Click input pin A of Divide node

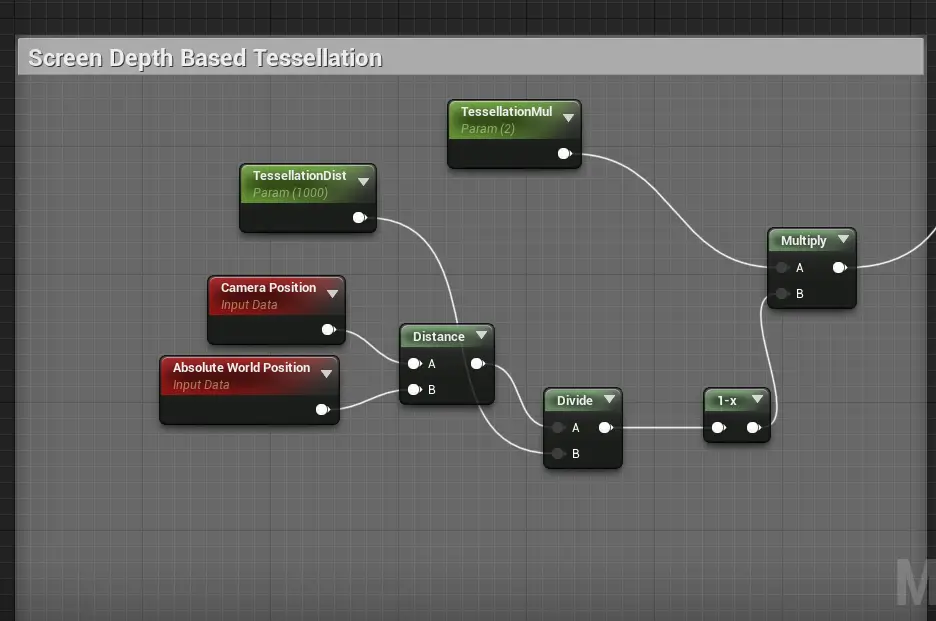point(558,428)
